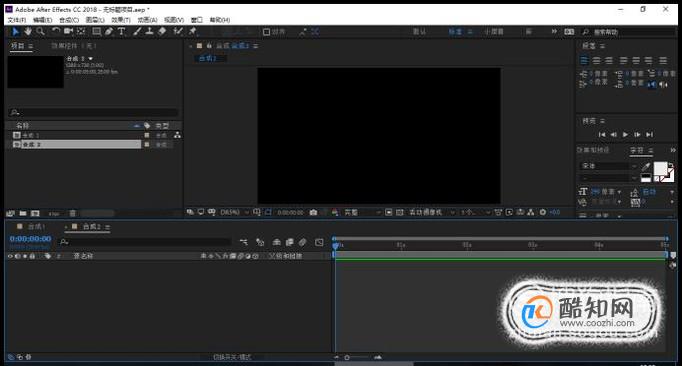This screenshot has width=682, height=366.
Task: Click the 切换开关/模式 button
Action: (x=232, y=357)
